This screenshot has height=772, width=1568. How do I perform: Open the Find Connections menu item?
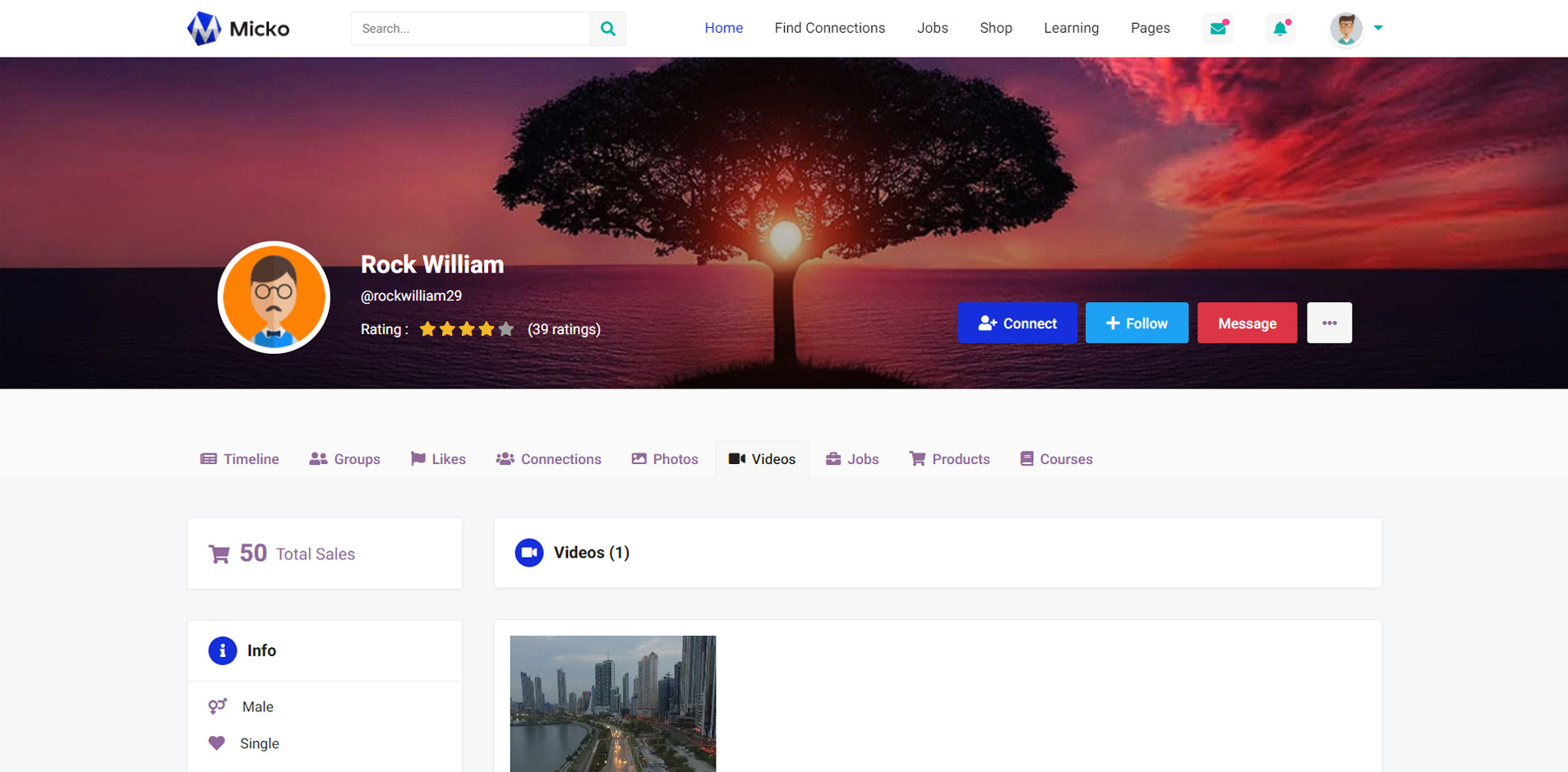click(829, 28)
